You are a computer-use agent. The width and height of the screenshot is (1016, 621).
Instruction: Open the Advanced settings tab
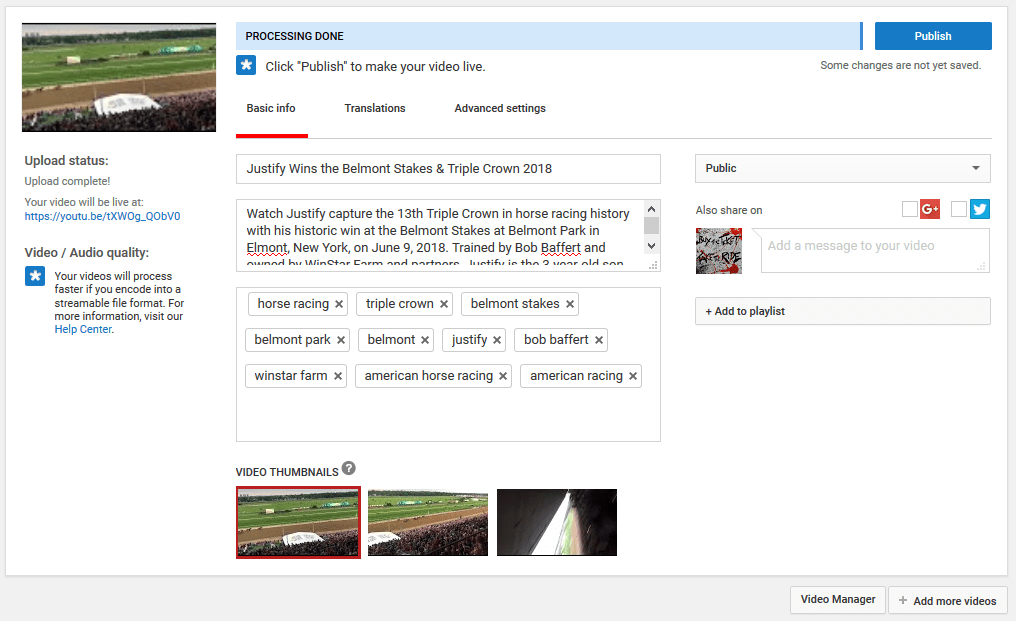(500, 108)
